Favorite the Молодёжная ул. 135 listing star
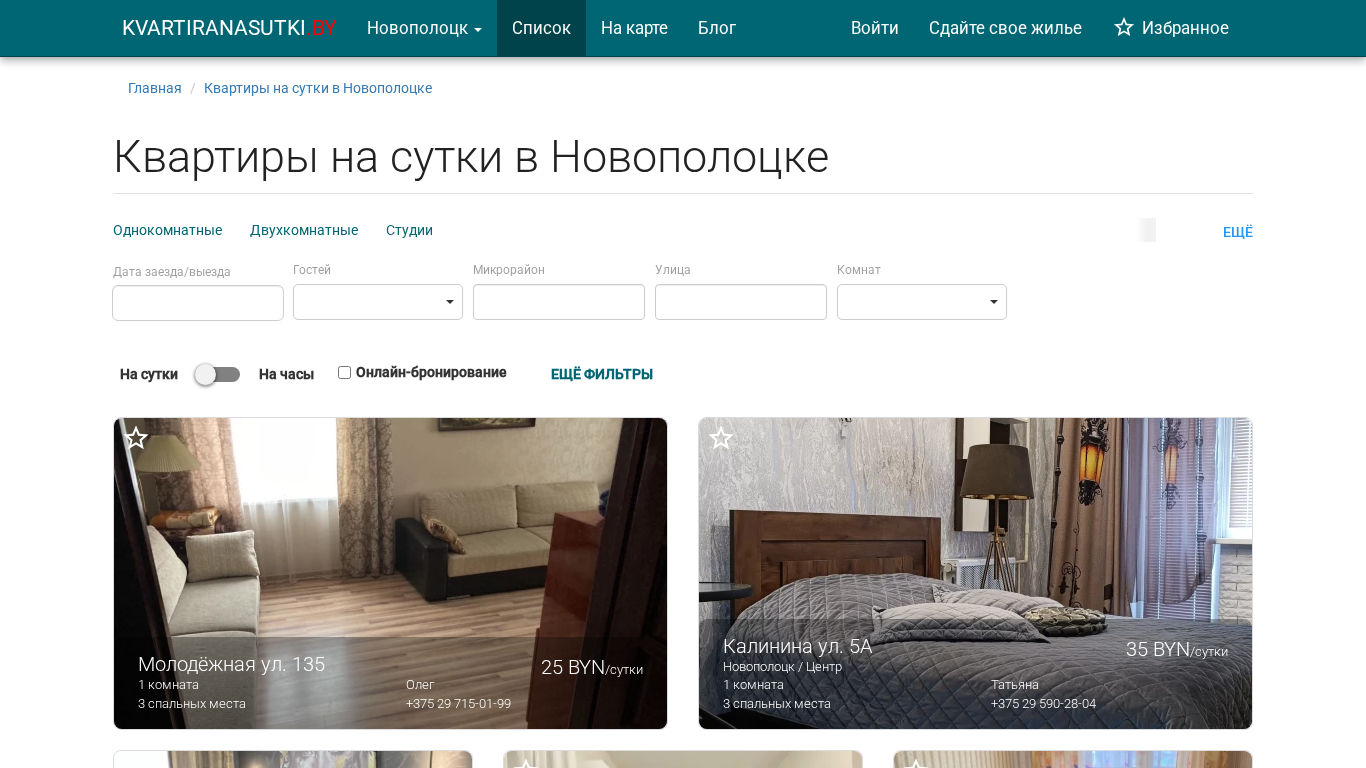This screenshot has width=1366, height=768. (136, 438)
